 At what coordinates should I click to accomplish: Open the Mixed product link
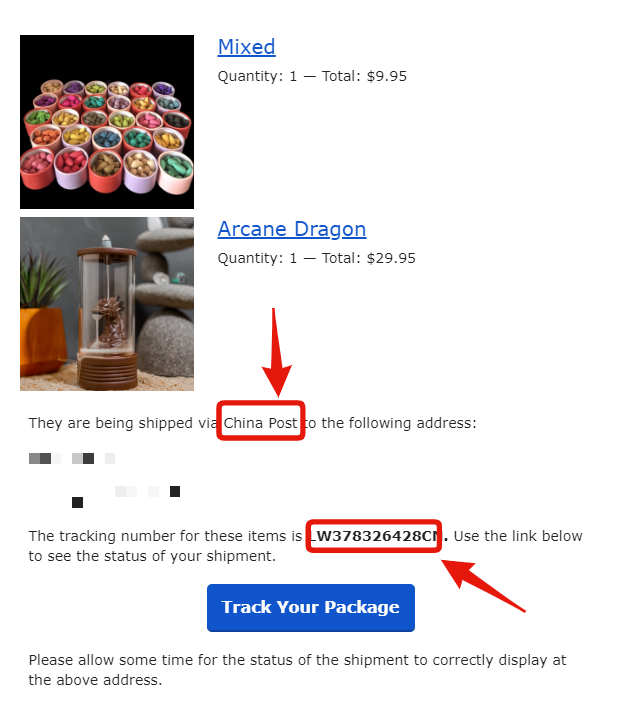coord(246,47)
